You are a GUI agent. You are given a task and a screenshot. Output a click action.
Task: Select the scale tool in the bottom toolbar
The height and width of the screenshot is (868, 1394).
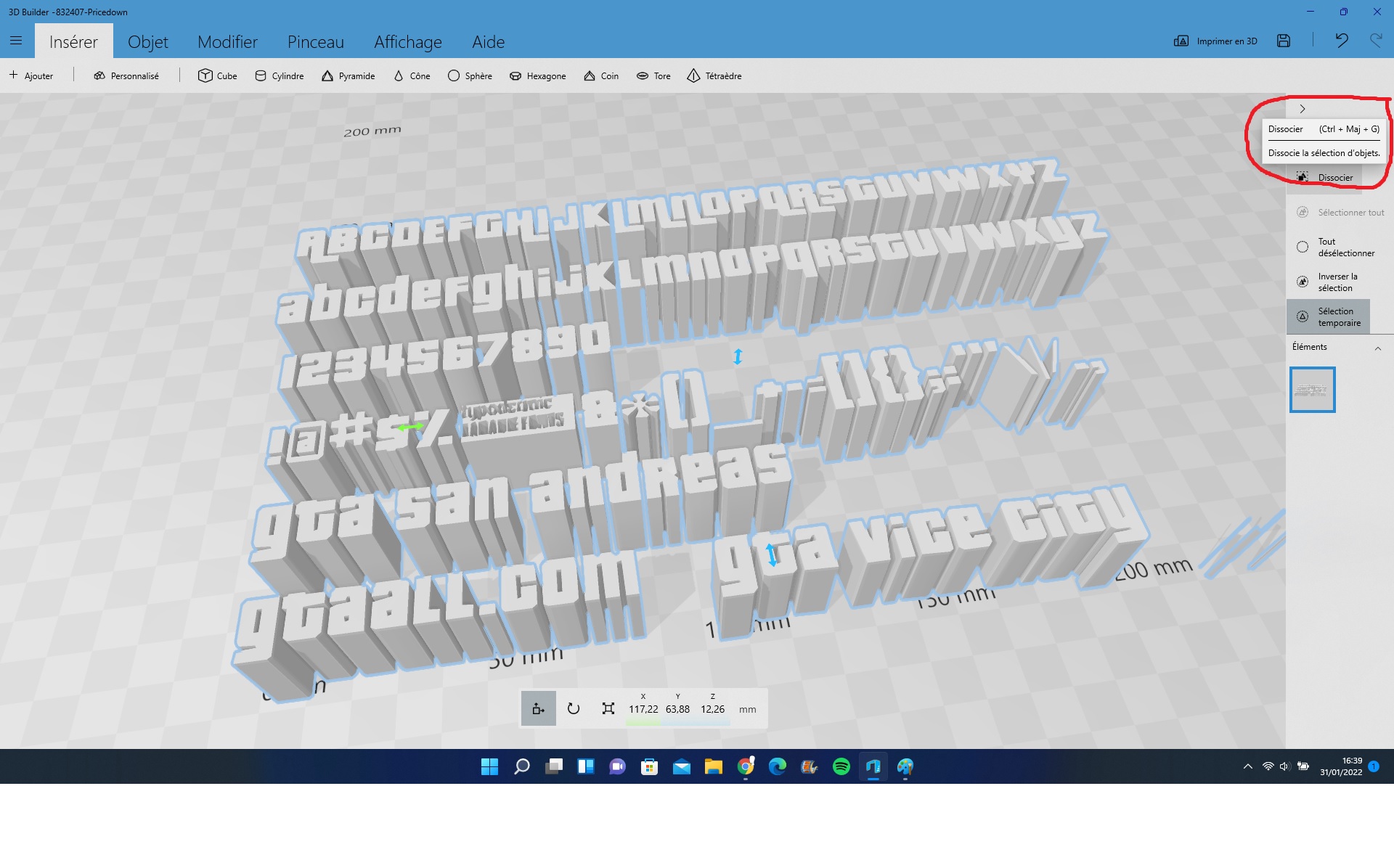[x=609, y=708]
